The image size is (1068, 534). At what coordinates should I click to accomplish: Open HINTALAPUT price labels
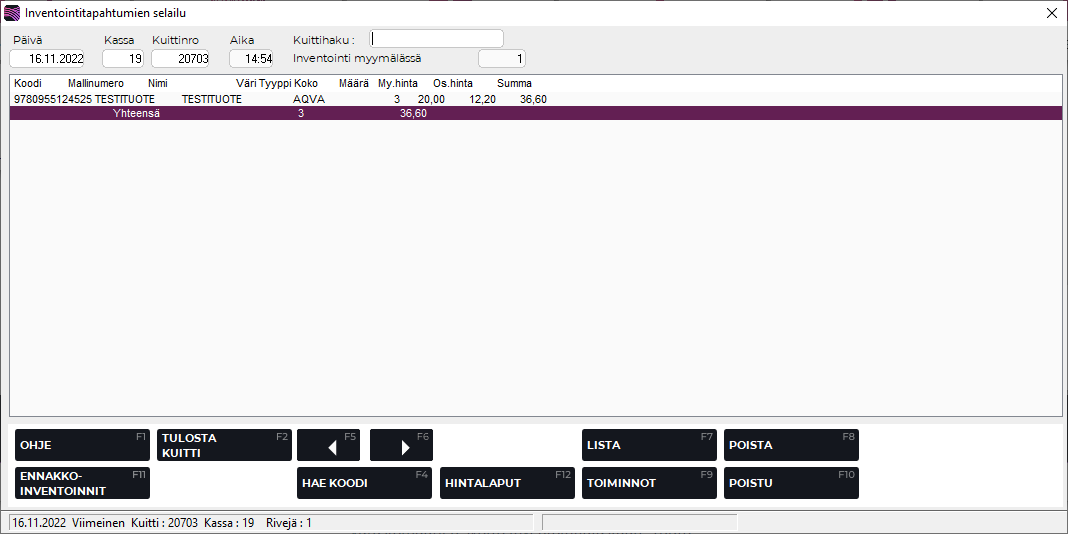click(507, 483)
